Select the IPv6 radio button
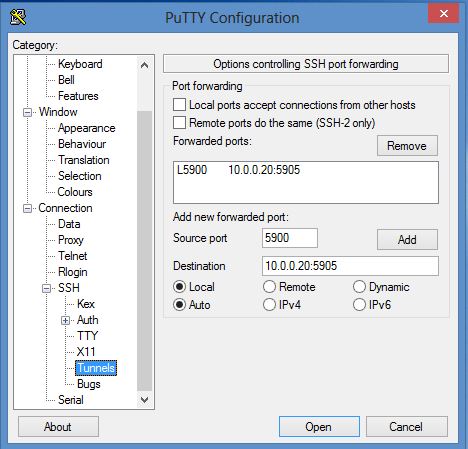Viewport: 468px width, 449px height. click(359, 305)
